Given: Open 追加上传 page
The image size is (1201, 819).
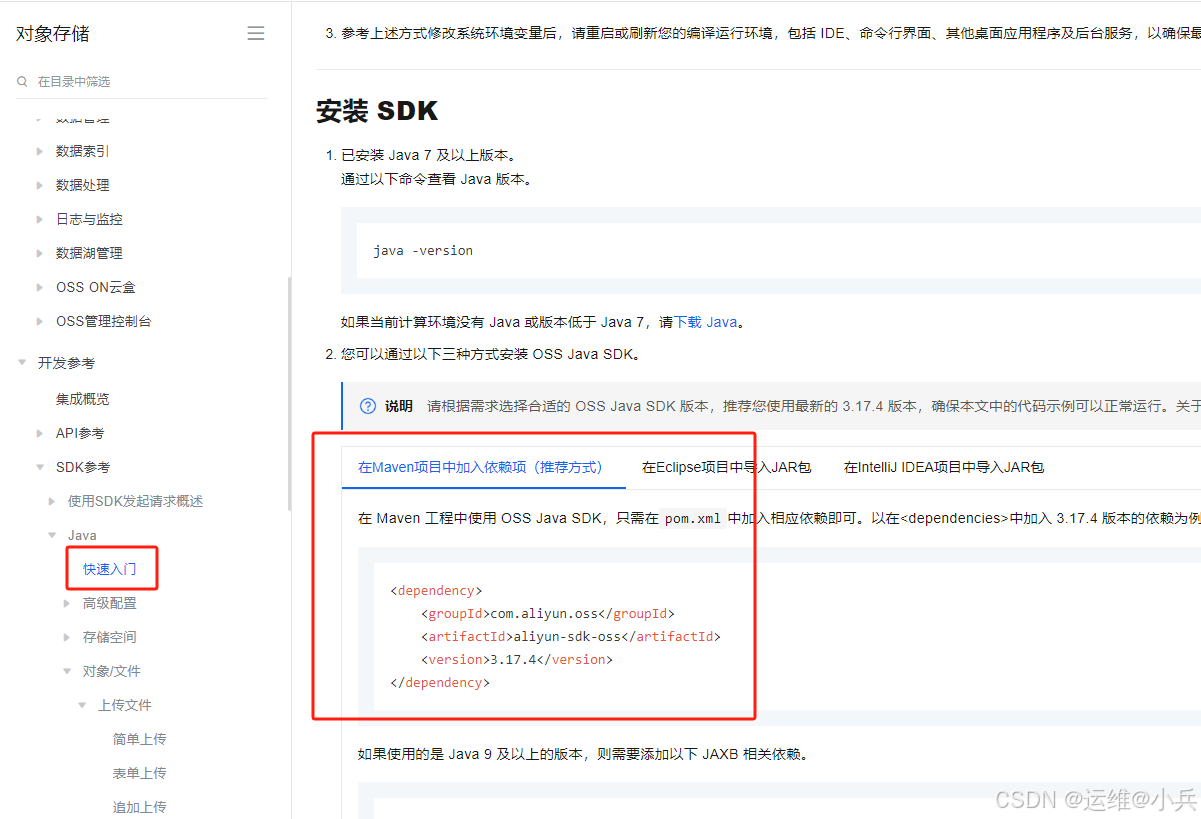Looking at the screenshot, I should tap(139, 807).
